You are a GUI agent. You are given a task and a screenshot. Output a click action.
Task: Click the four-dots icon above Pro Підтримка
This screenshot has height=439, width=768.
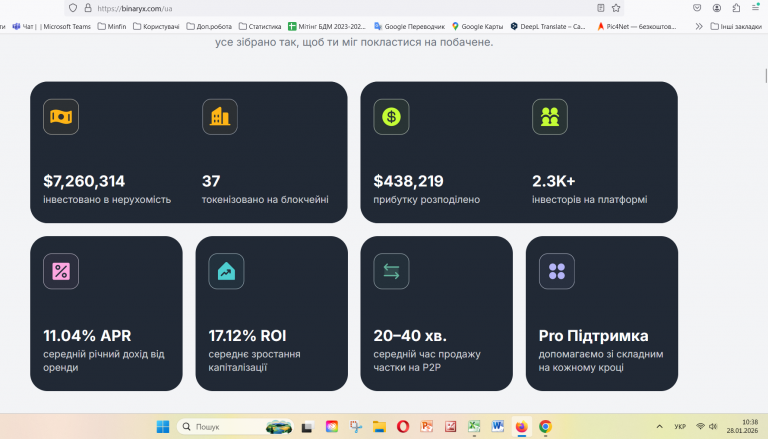pos(557,271)
